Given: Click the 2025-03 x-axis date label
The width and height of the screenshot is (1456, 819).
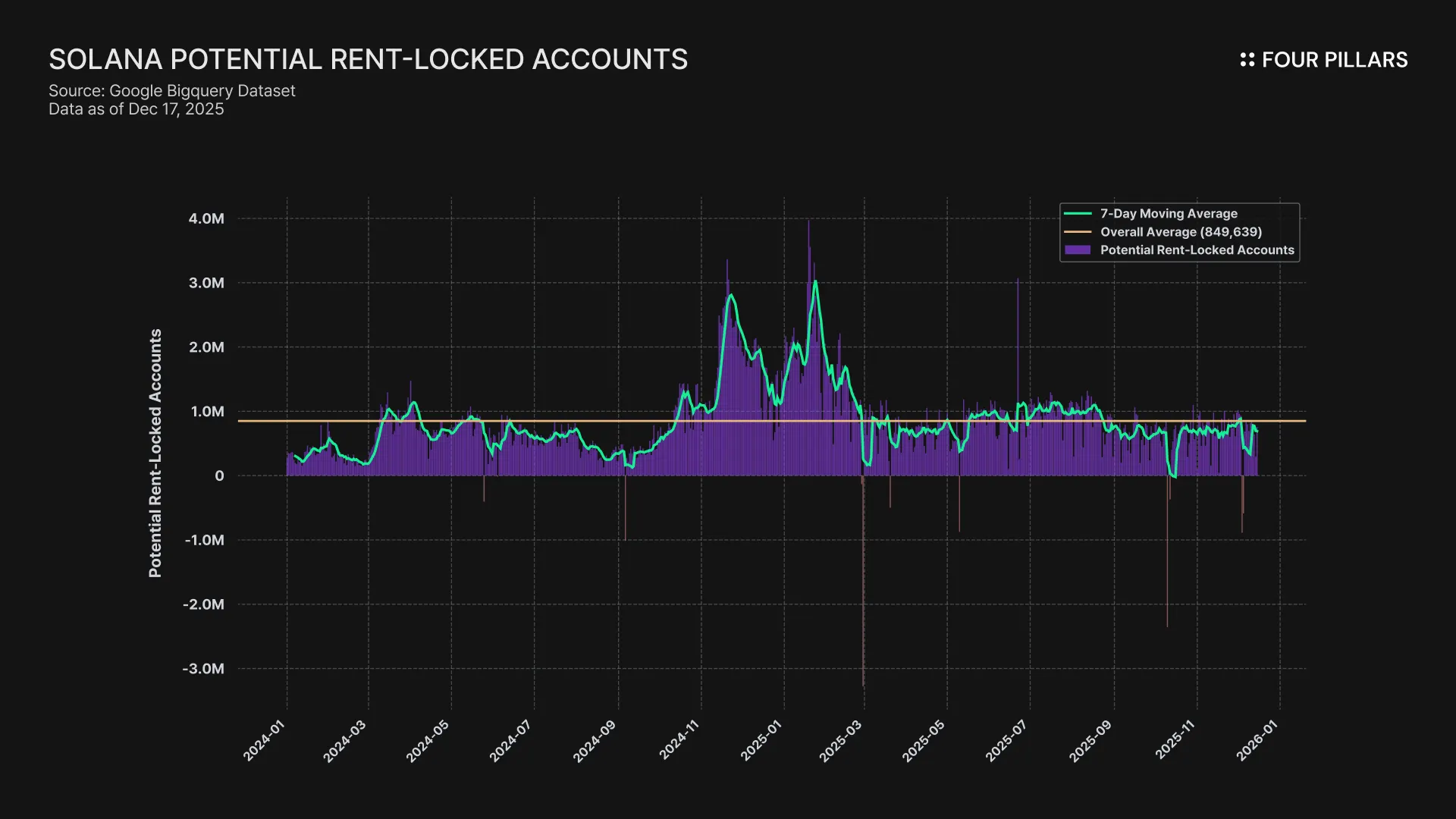Looking at the screenshot, I should (x=840, y=740).
